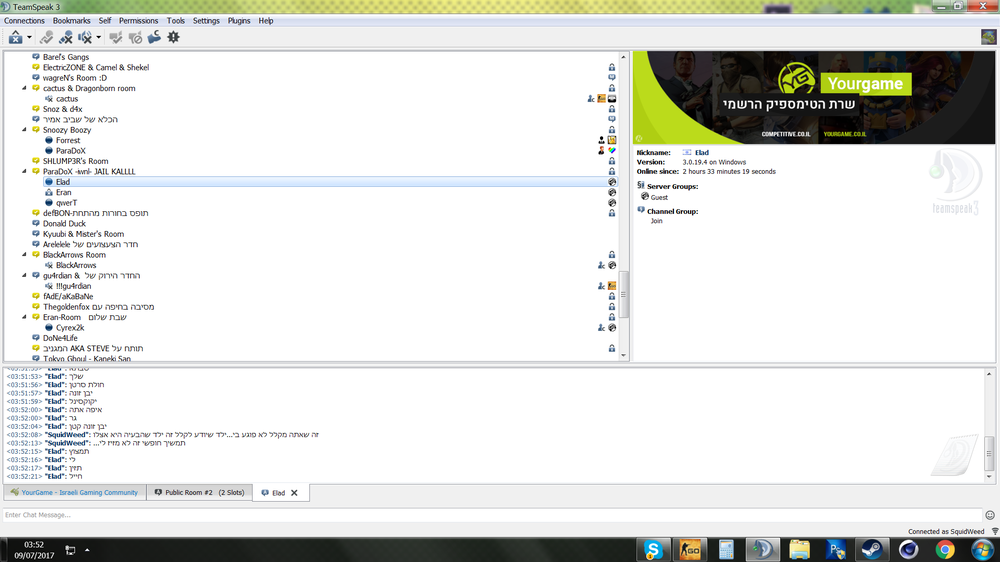The width and height of the screenshot is (1000, 562).
Task: Collapse the BlackArrows Room channel
Action: [25, 255]
